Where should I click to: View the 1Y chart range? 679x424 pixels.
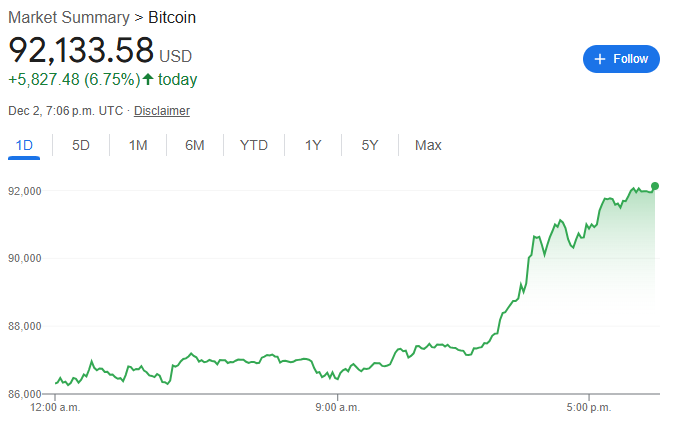(x=313, y=145)
